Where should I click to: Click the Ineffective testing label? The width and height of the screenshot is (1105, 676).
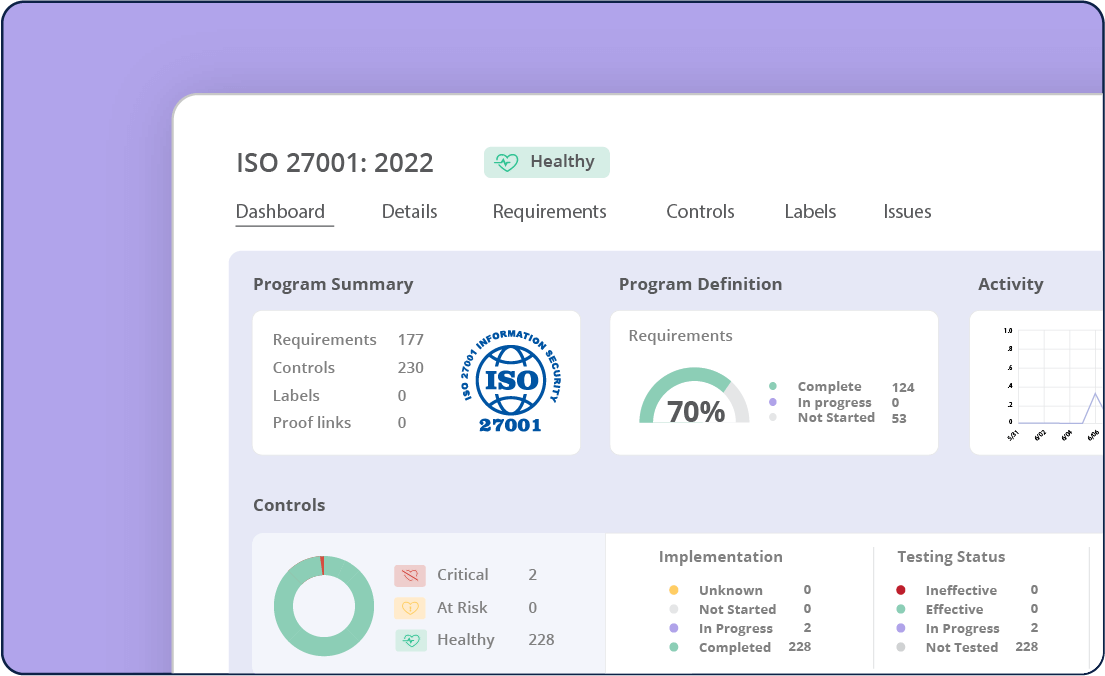tap(961, 591)
